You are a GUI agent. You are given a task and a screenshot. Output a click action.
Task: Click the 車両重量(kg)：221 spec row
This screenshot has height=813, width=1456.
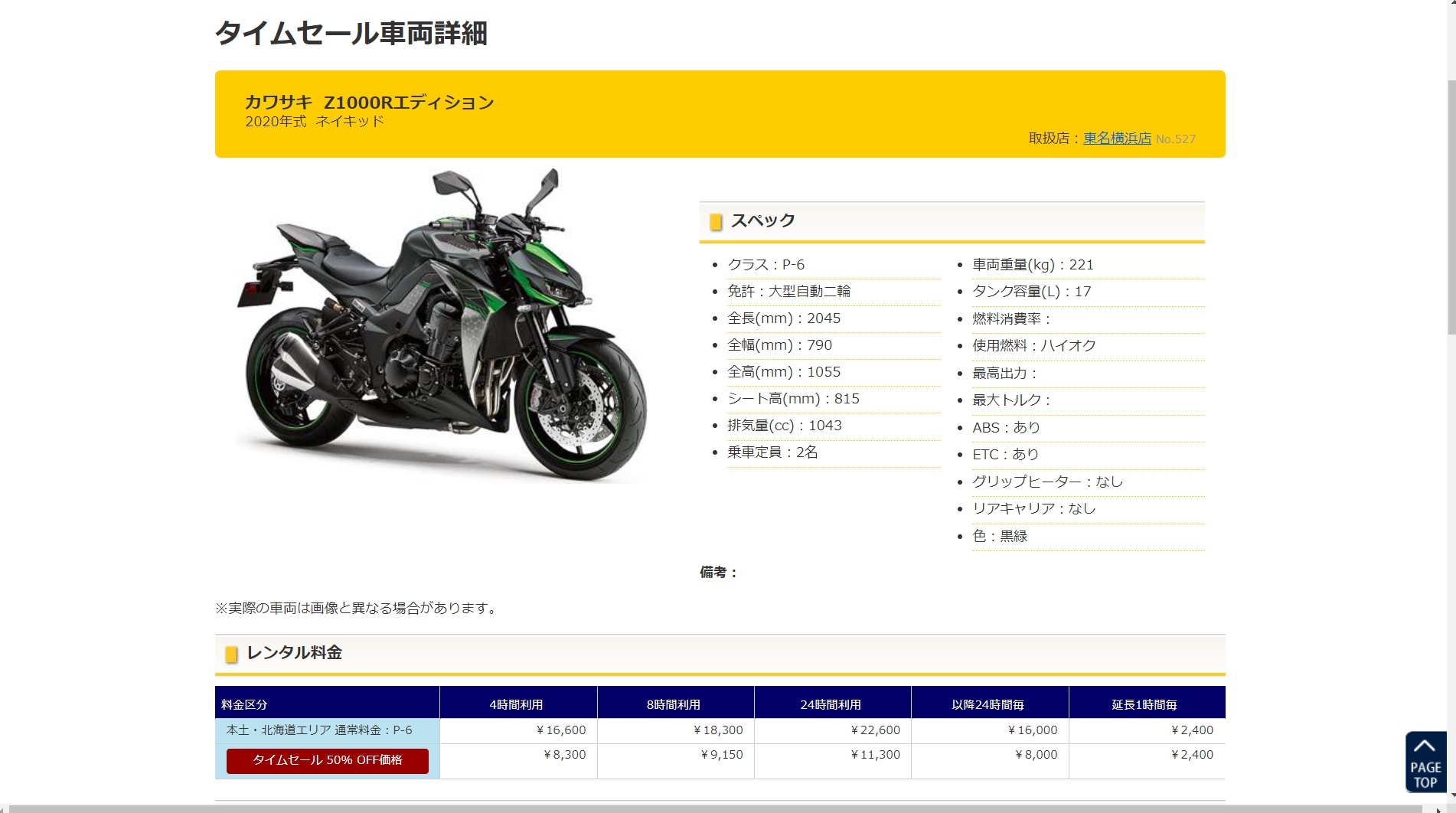tap(1088, 265)
